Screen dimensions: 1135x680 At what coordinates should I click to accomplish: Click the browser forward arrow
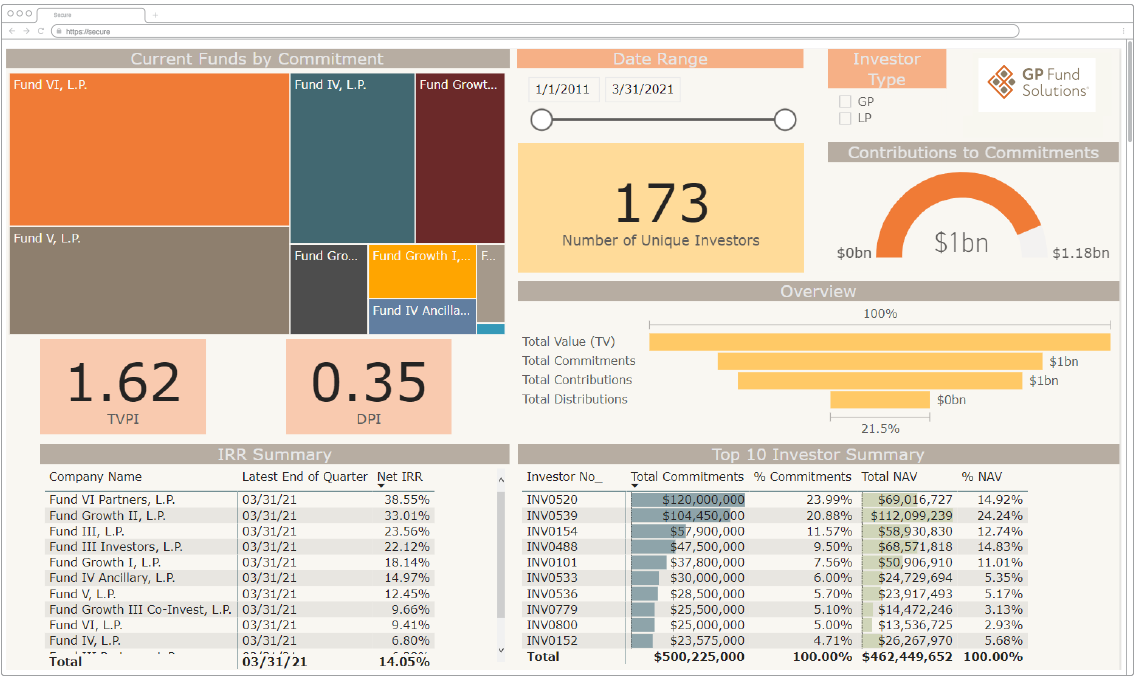point(27,31)
